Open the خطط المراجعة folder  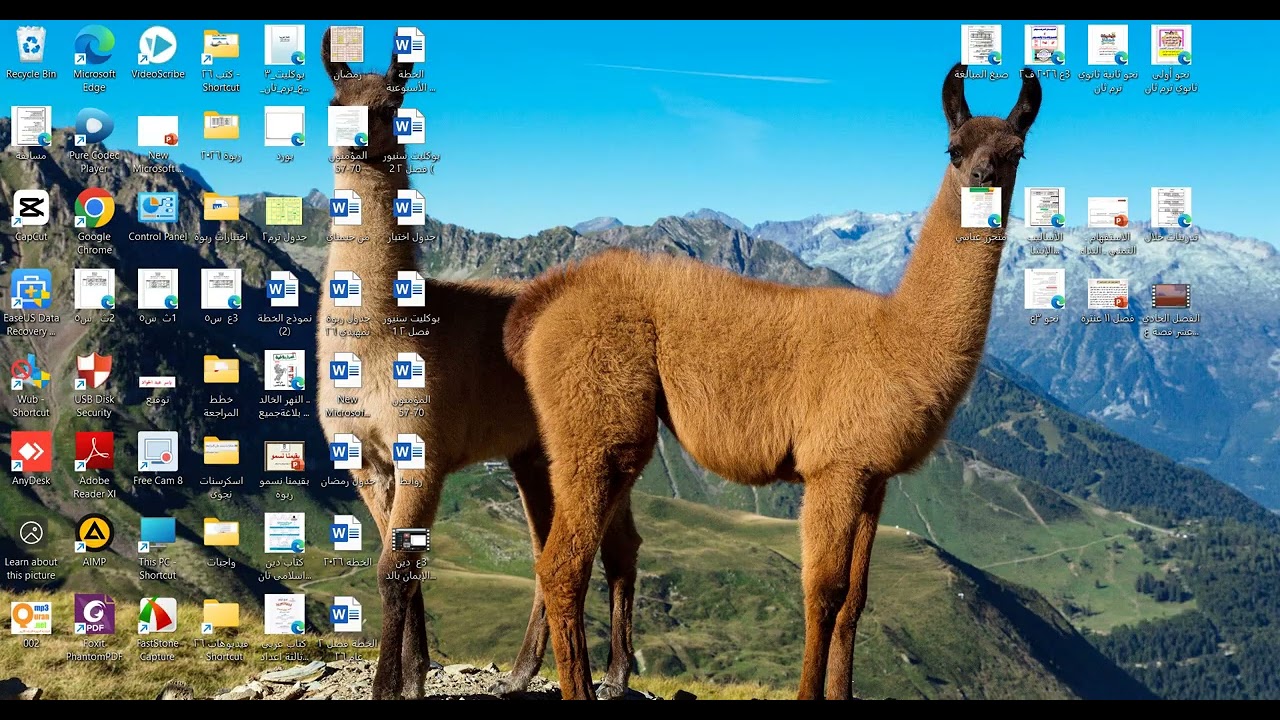point(221,371)
